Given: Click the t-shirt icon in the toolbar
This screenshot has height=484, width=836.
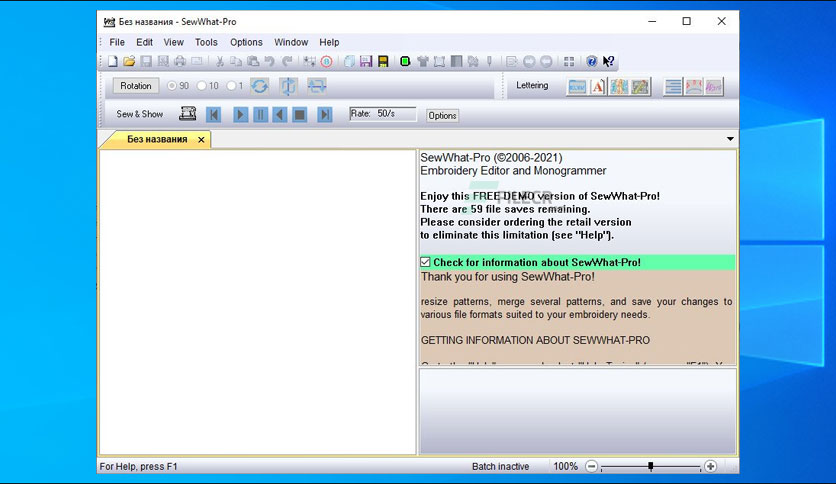Looking at the screenshot, I should click(423, 61).
